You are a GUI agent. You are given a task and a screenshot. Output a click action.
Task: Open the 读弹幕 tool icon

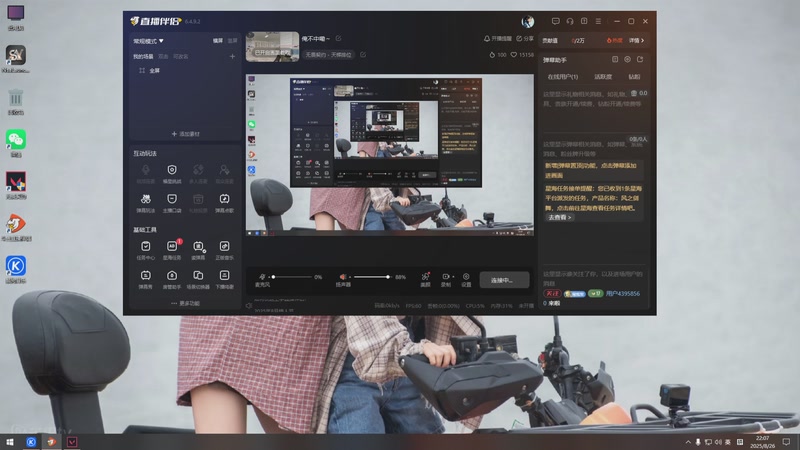(x=198, y=246)
